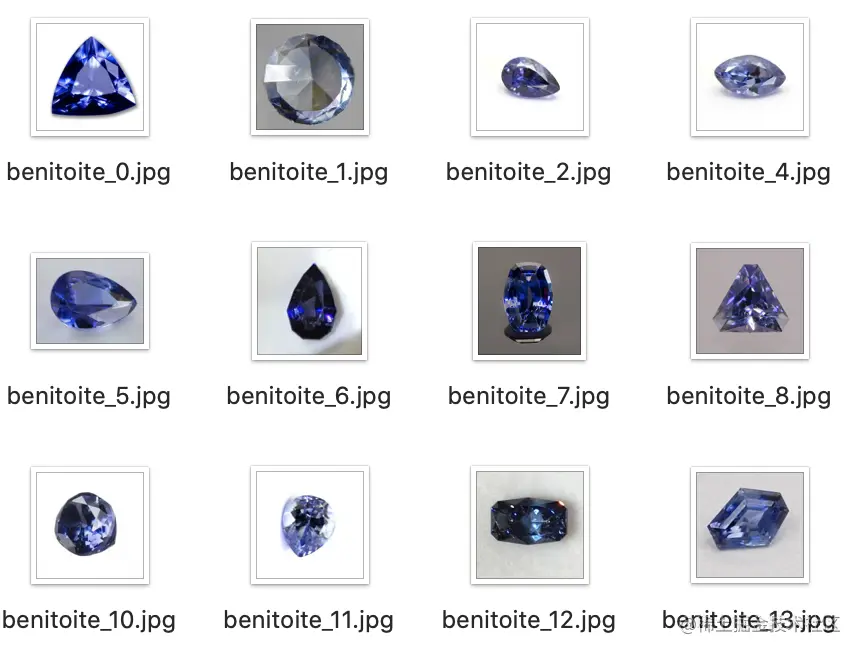This screenshot has height=654, width=860.
Task: Select the benitoite_12.jpg rectangular gem thumbnail
Action: [530, 525]
